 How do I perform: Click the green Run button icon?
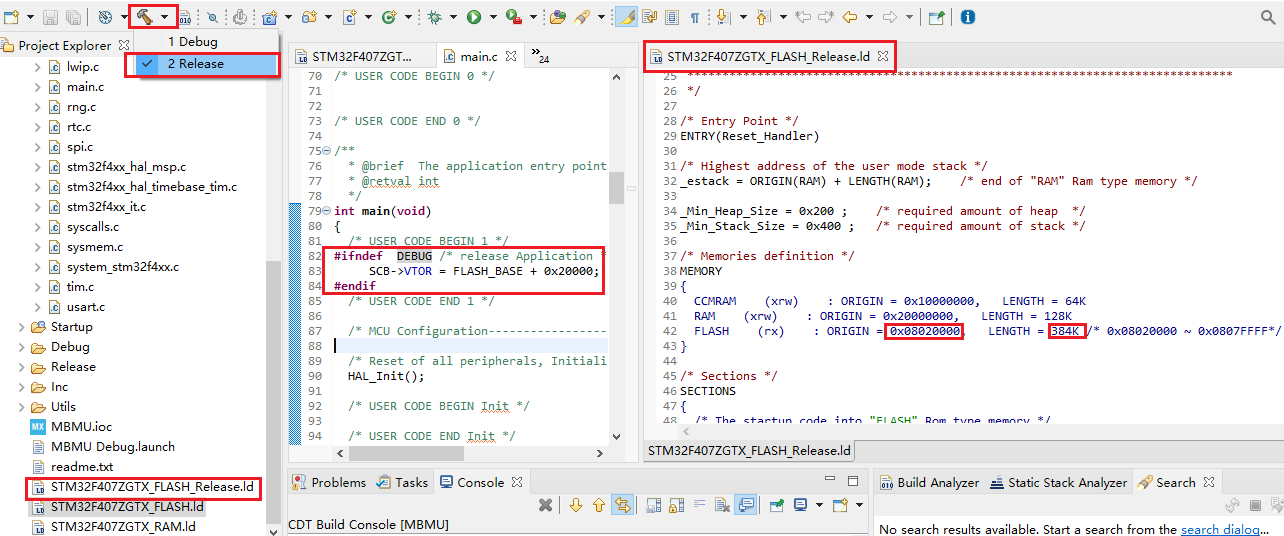[474, 17]
